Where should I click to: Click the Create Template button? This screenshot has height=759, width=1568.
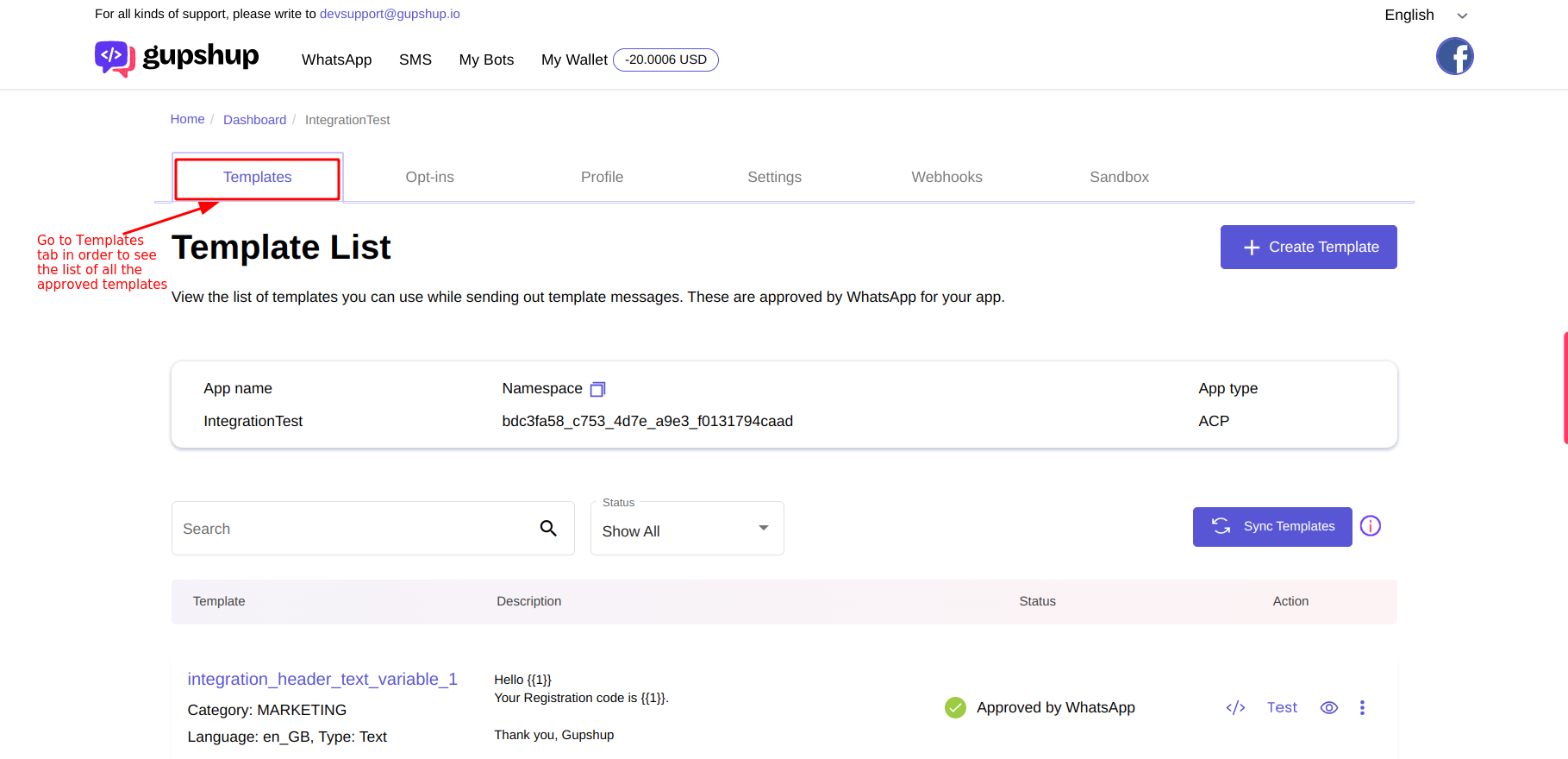point(1309,248)
